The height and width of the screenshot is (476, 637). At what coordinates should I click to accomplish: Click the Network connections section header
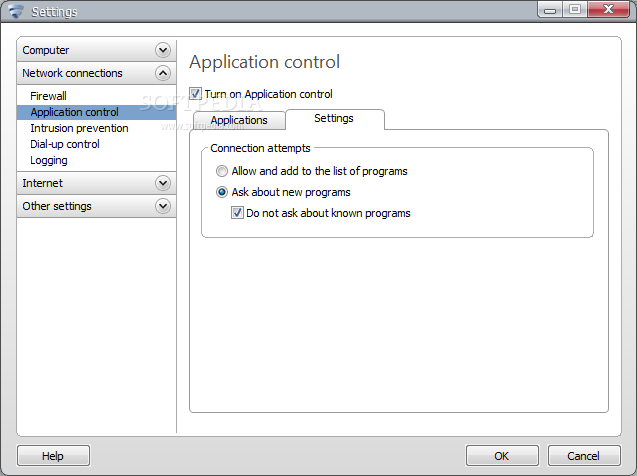pyautogui.click(x=96, y=73)
